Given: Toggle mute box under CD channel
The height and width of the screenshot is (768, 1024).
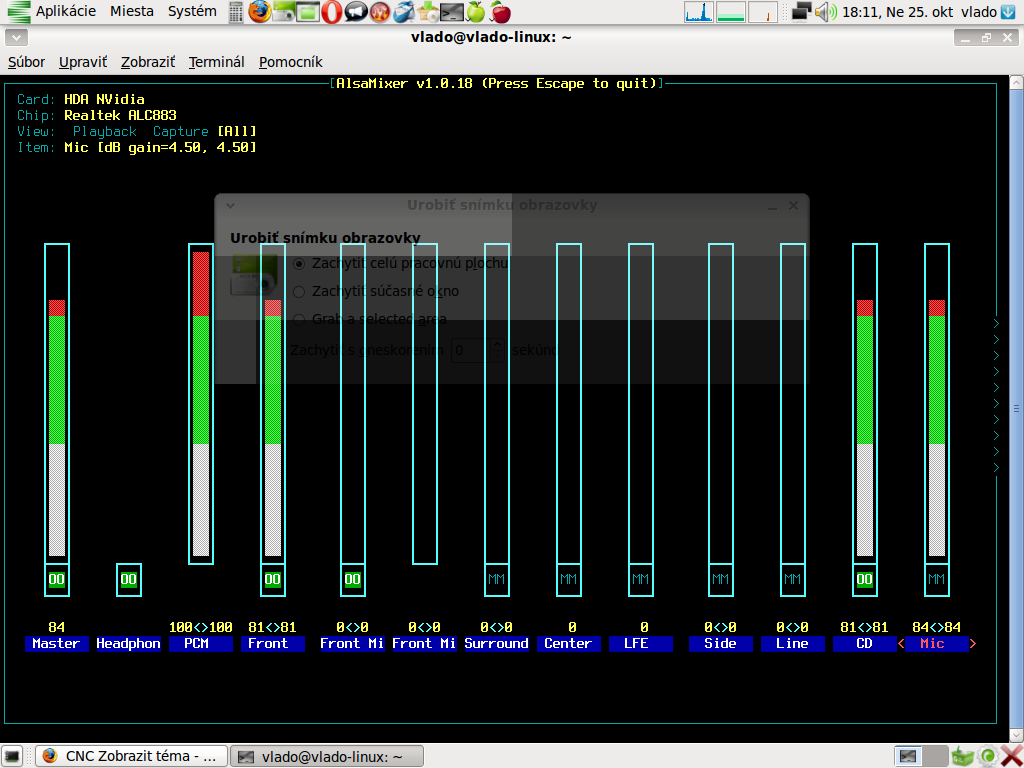Looking at the screenshot, I should pyautogui.click(x=865, y=579).
